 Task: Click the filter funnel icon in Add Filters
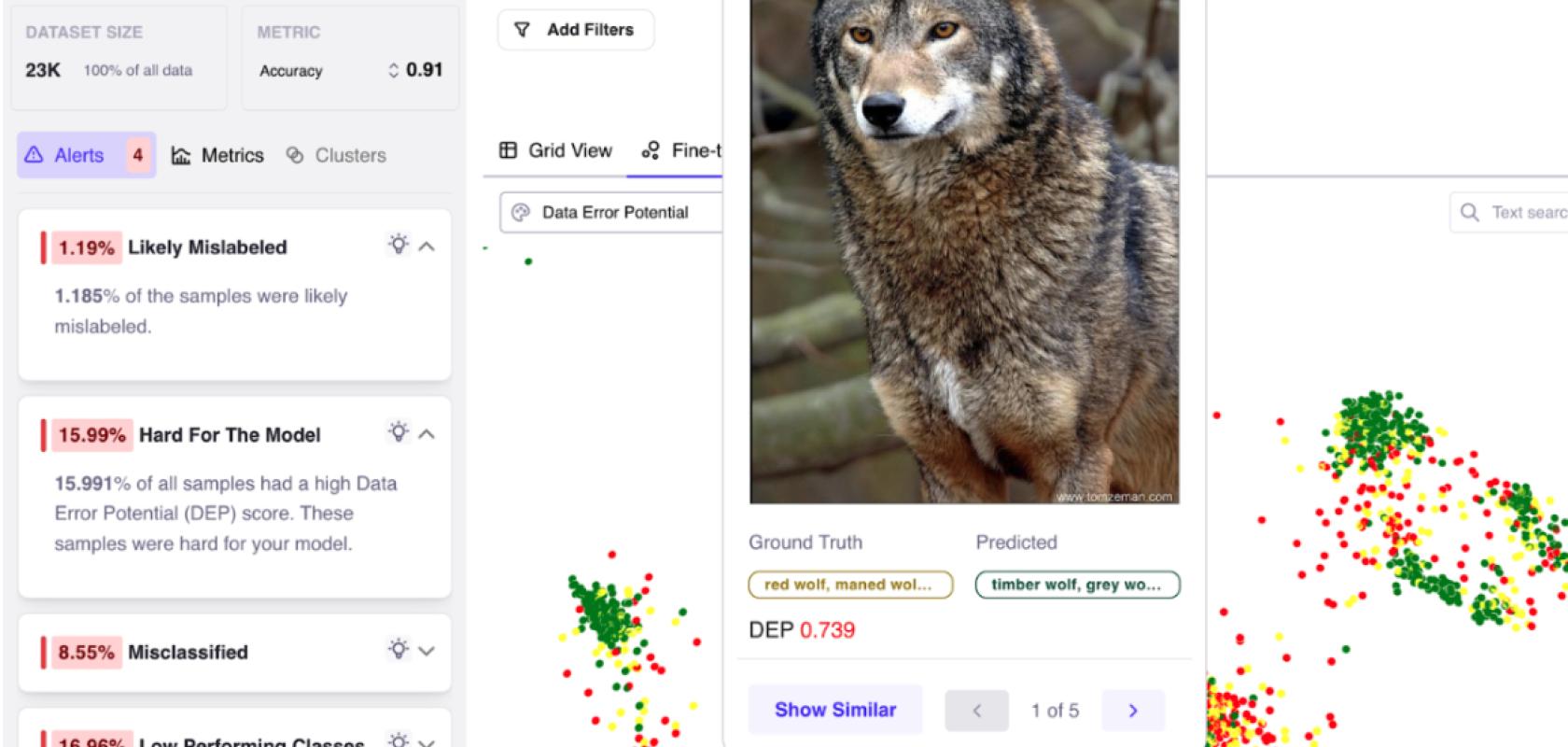pos(523,30)
